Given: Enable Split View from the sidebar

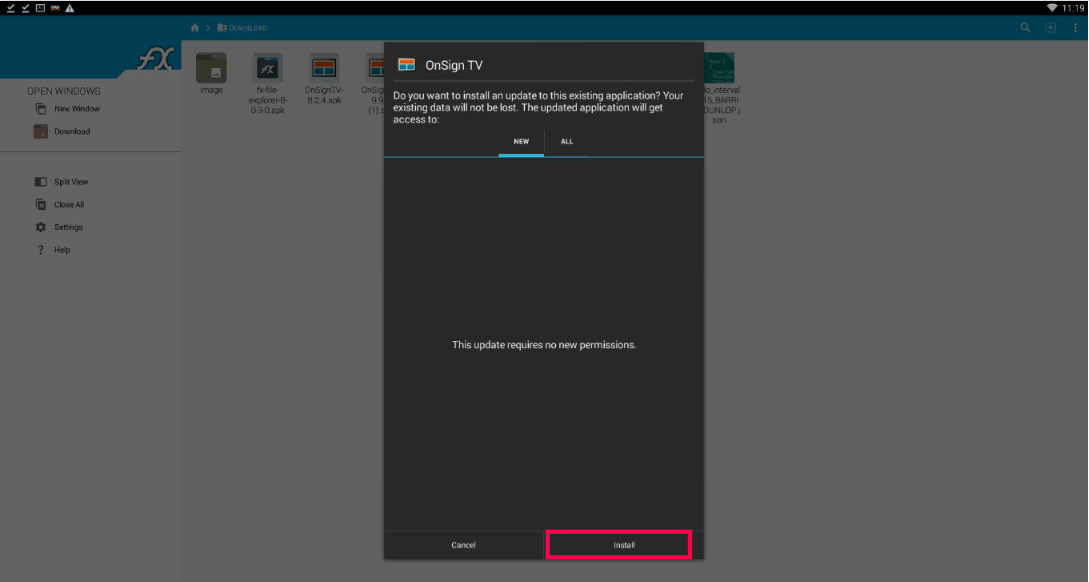Looking at the screenshot, I should pyautogui.click(x=62, y=182).
